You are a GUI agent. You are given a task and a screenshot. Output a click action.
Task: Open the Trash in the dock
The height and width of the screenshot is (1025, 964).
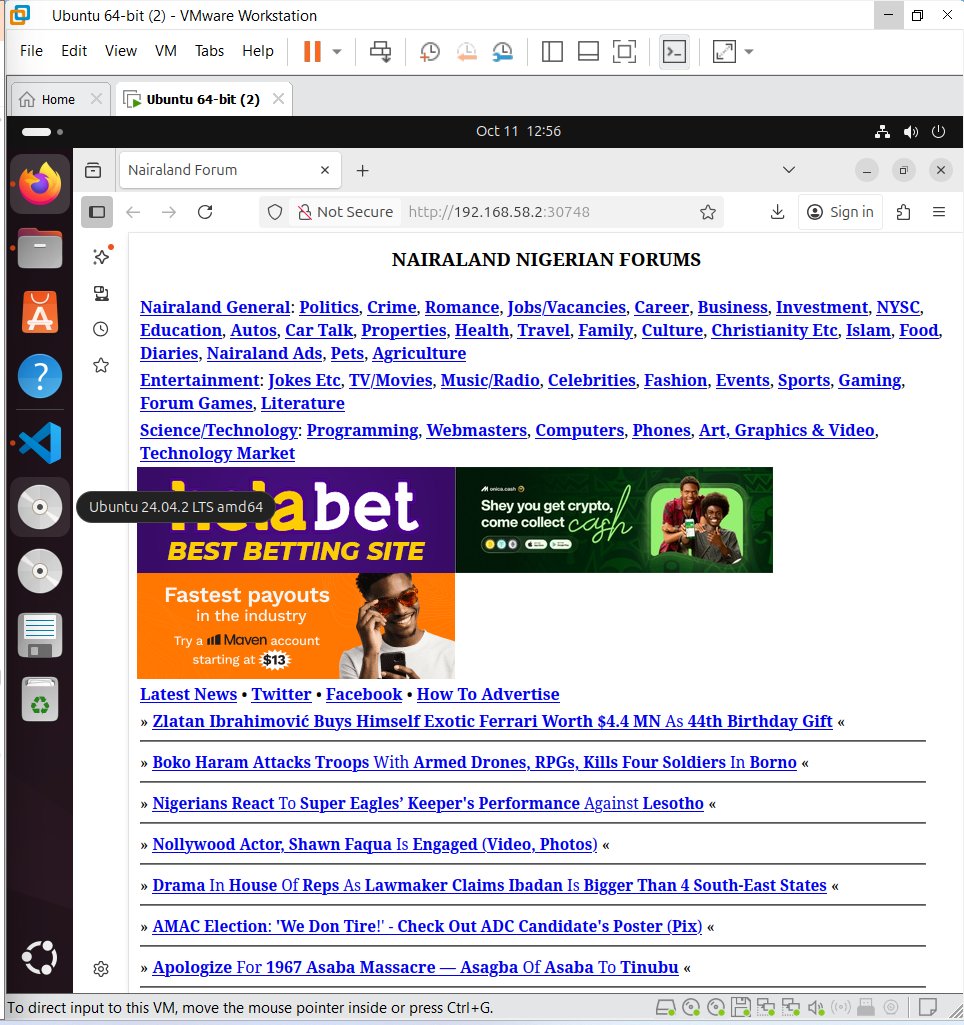(x=40, y=699)
